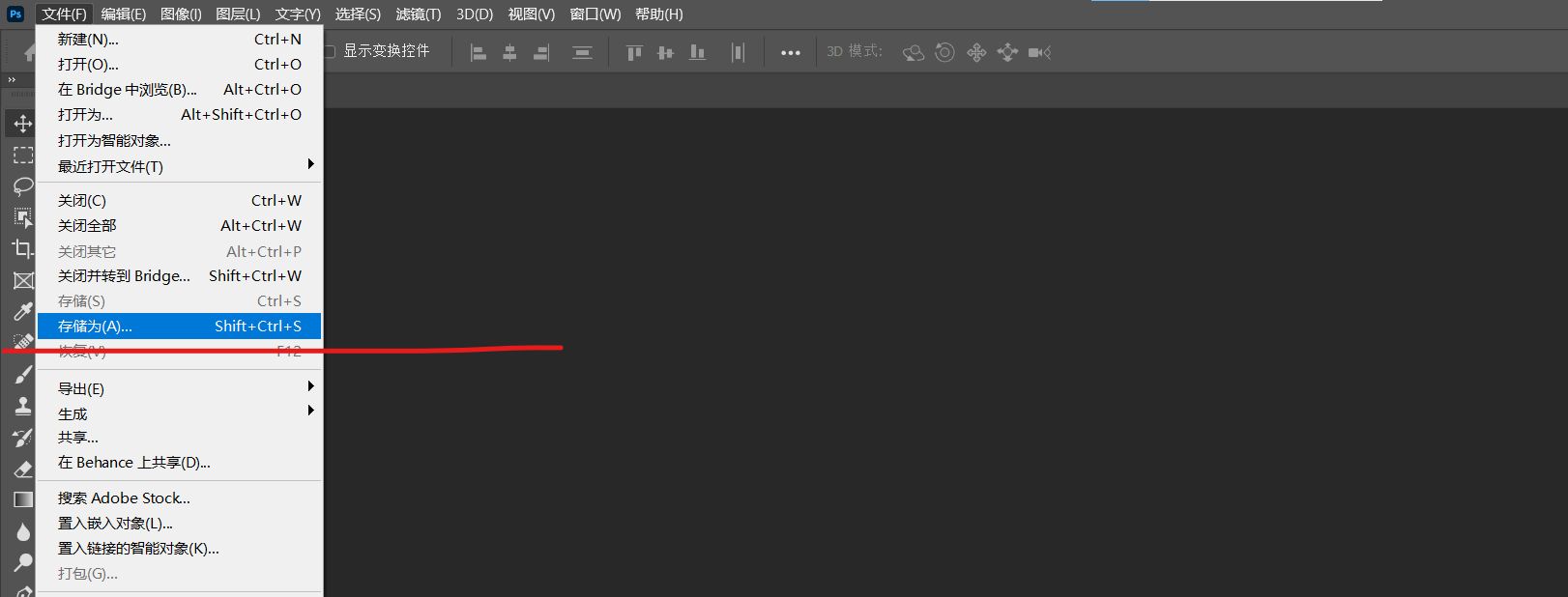Click the align left edges icon
The height and width of the screenshot is (597, 1568).
[x=478, y=52]
